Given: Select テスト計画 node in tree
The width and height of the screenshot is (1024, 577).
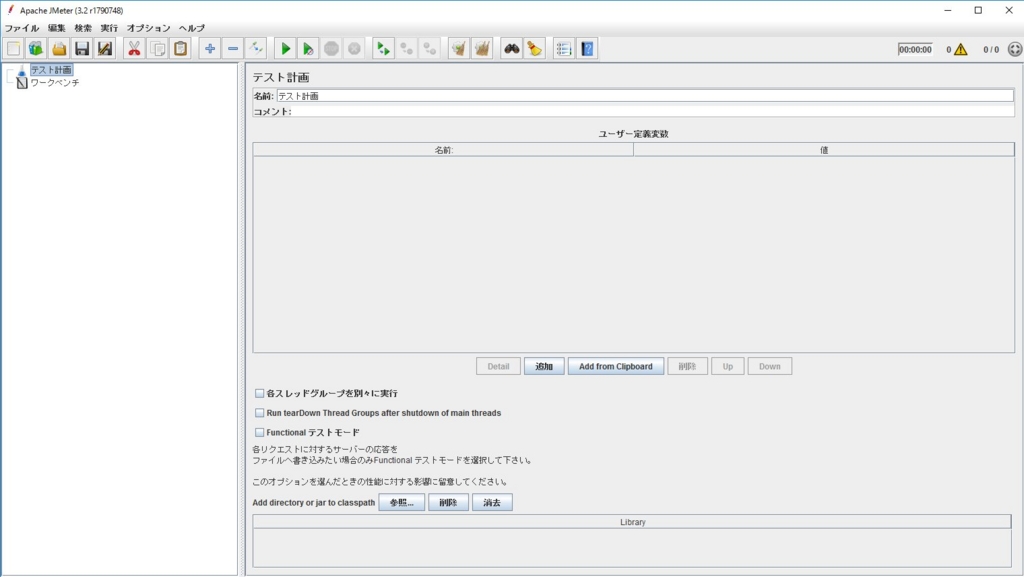Looking at the screenshot, I should [x=51, y=70].
